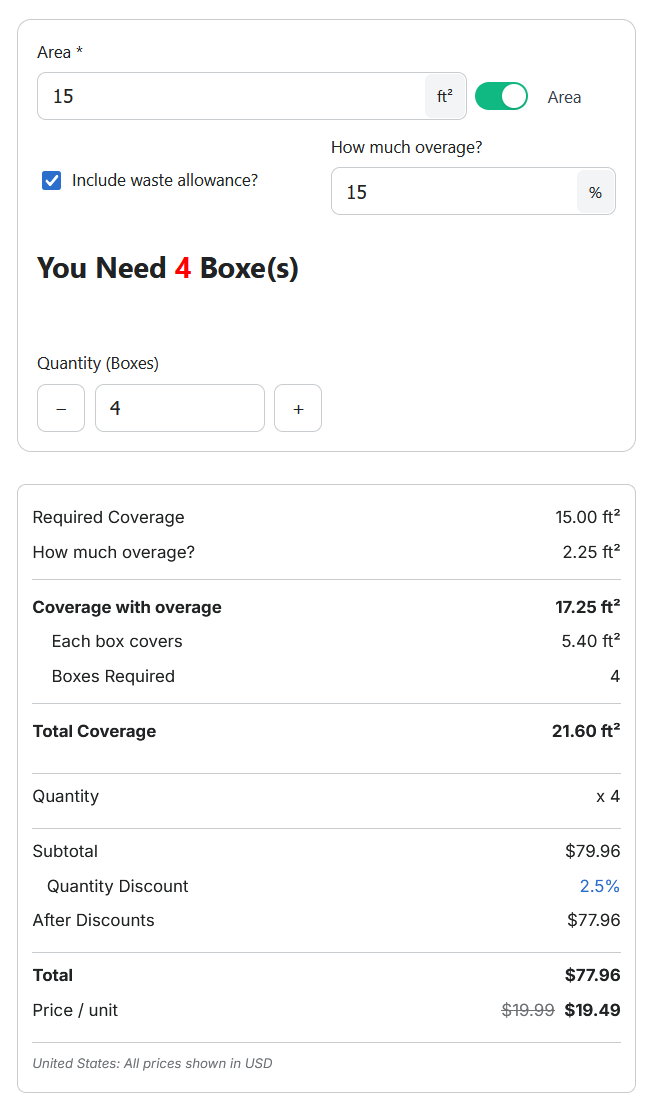The width and height of the screenshot is (663, 1112).
Task: Click the Total Coverage value 21.60 ft²
Action: tap(586, 731)
